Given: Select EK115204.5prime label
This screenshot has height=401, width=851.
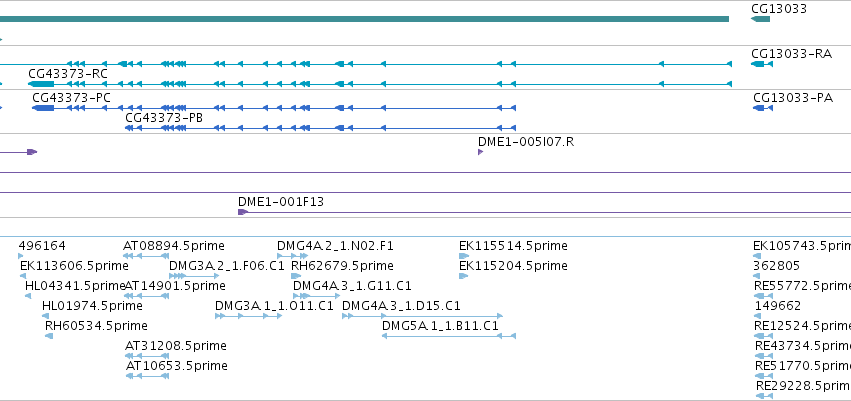Looking at the screenshot, I should tap(513, 266).
